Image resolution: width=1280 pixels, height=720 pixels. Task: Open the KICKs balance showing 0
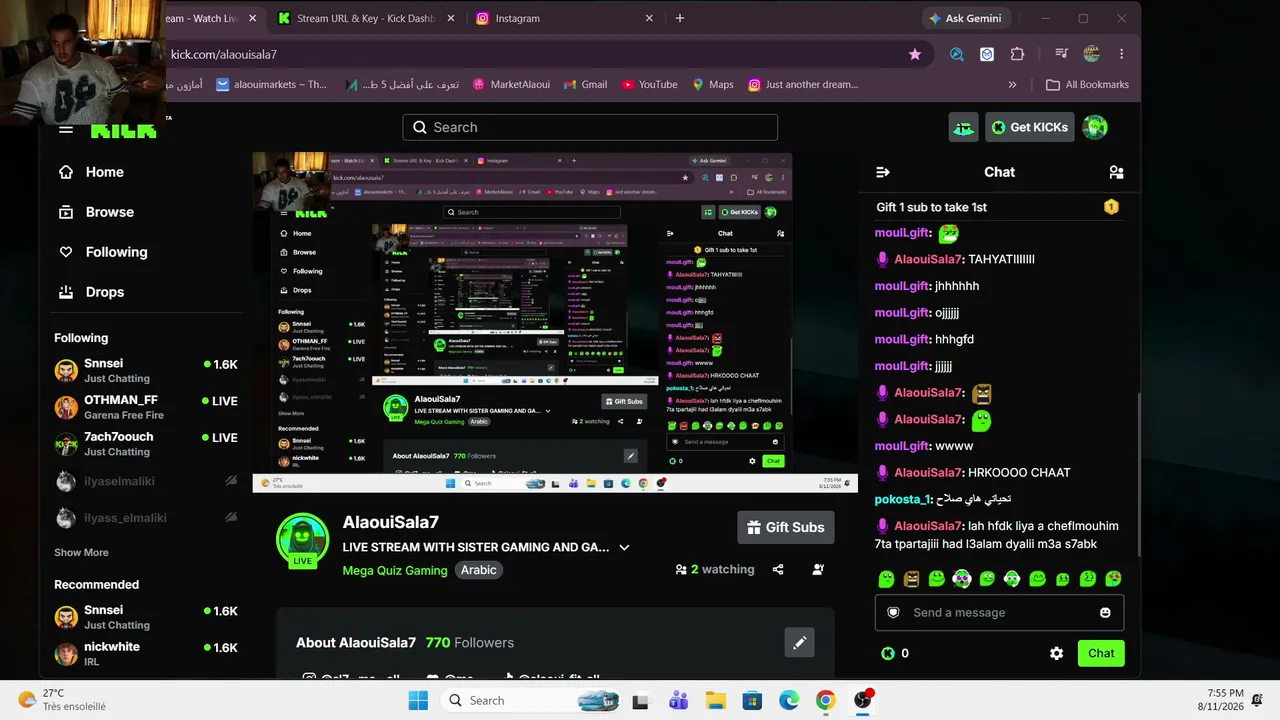[x=895, y=653]
